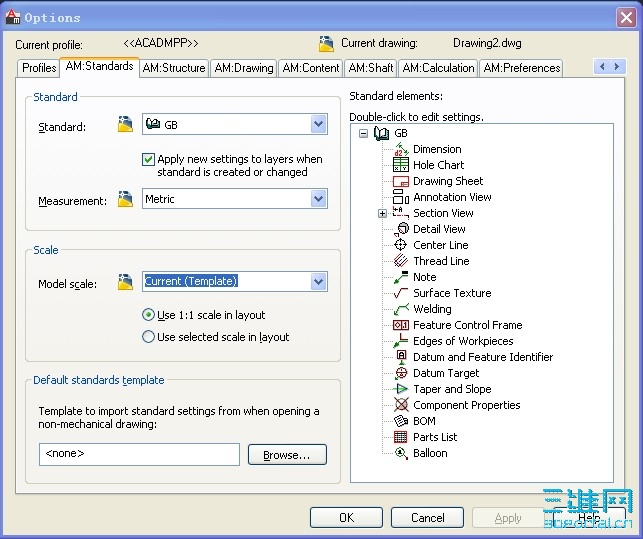
Task: Select the Hole Chart table icon
Action: pos(401,165)
